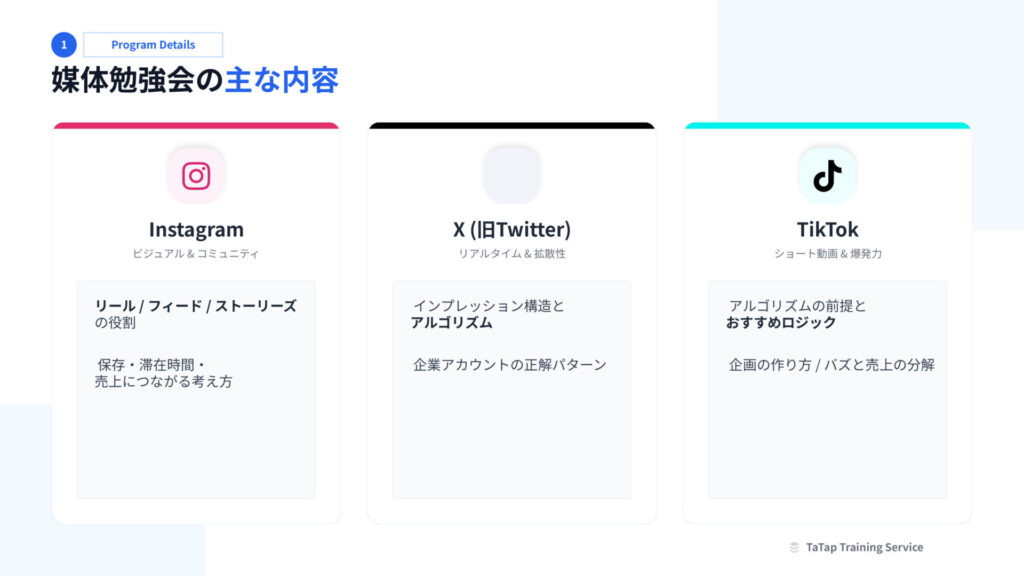This screenshot has height=576, width=1024.
Task: Click the cyan bar atop TikTok card
Action: pyautogui.click(x=827, y=126)
